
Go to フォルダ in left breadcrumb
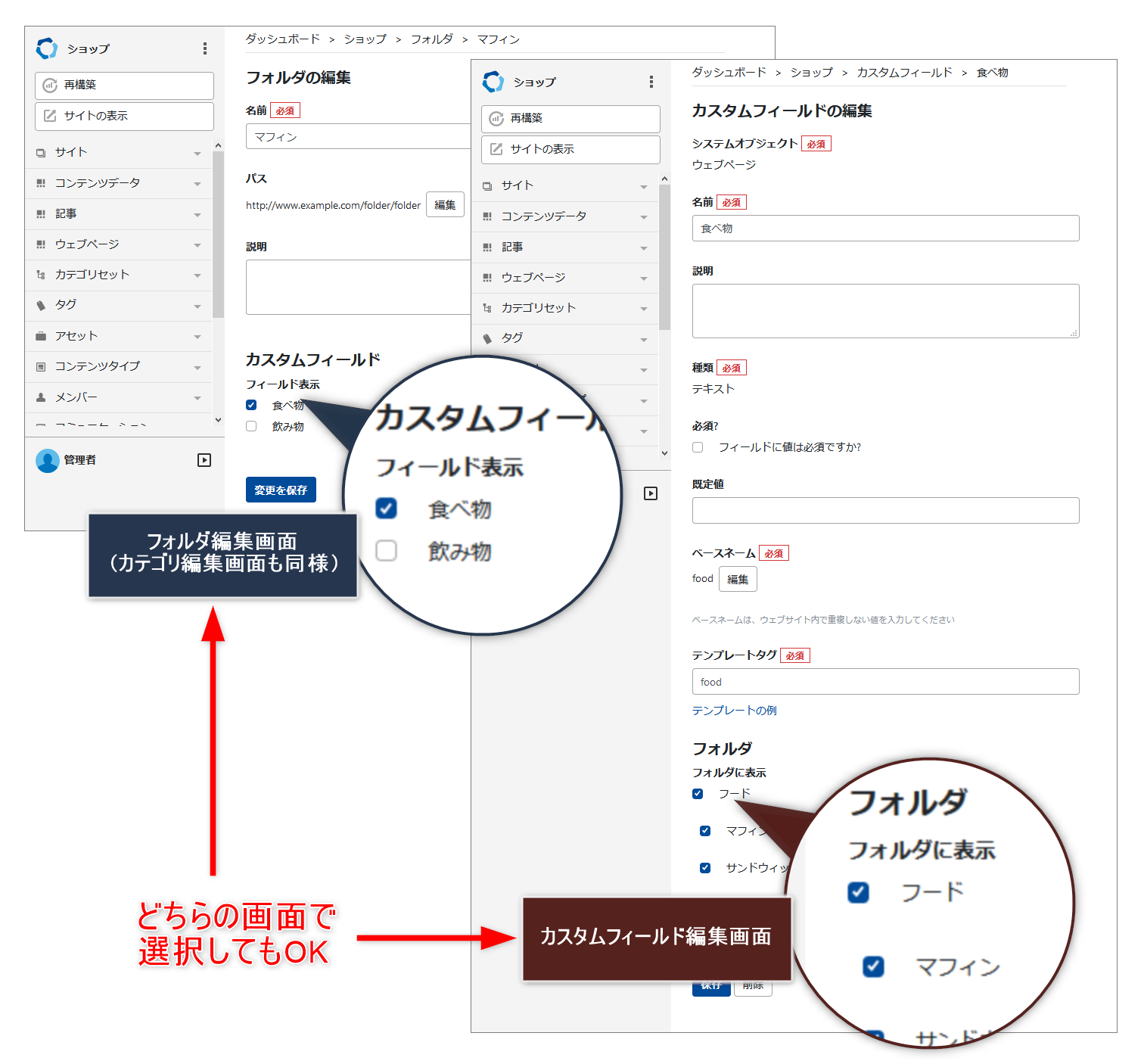[x=431, y=39]
